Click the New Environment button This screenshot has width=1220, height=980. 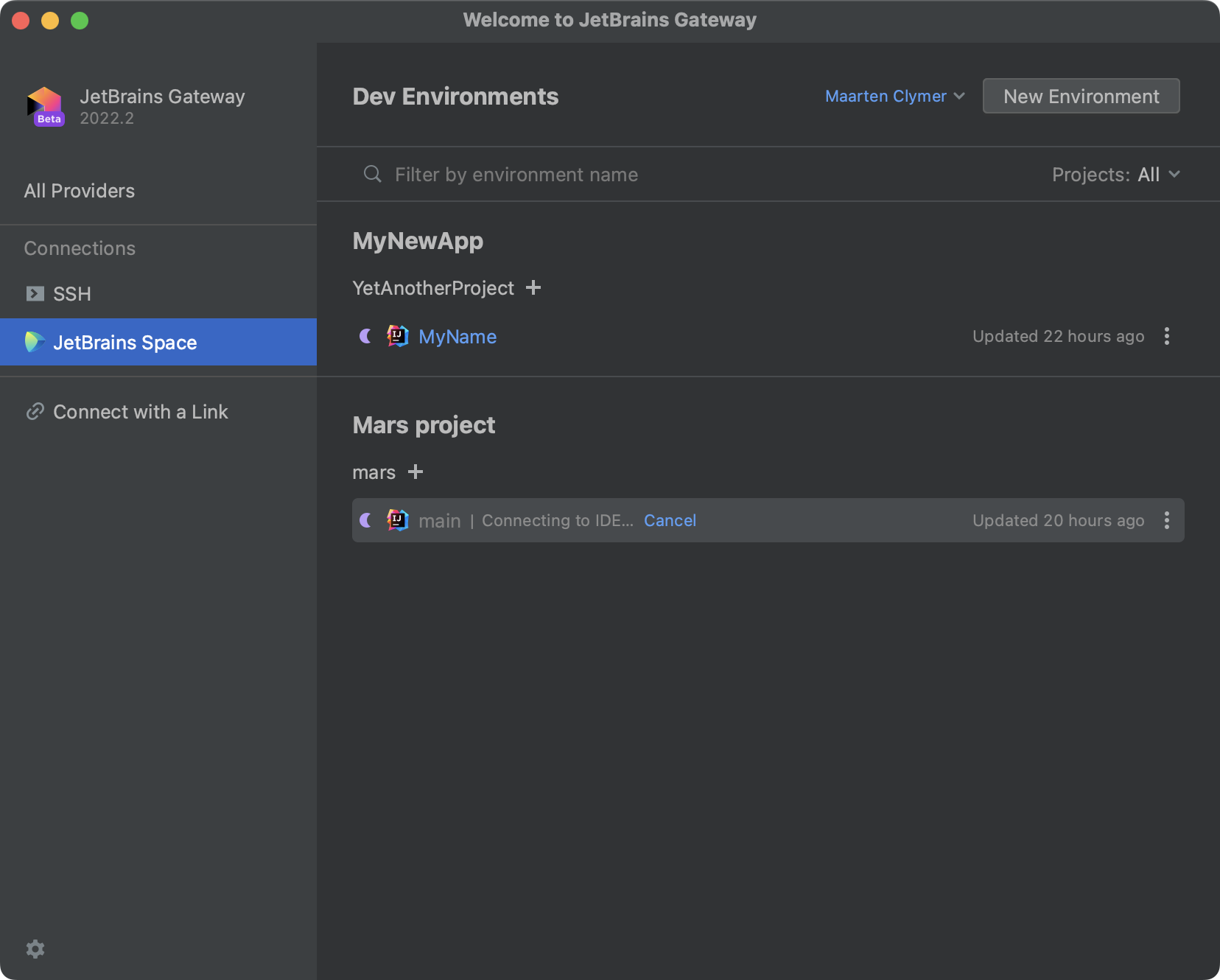coord(1080,96)
